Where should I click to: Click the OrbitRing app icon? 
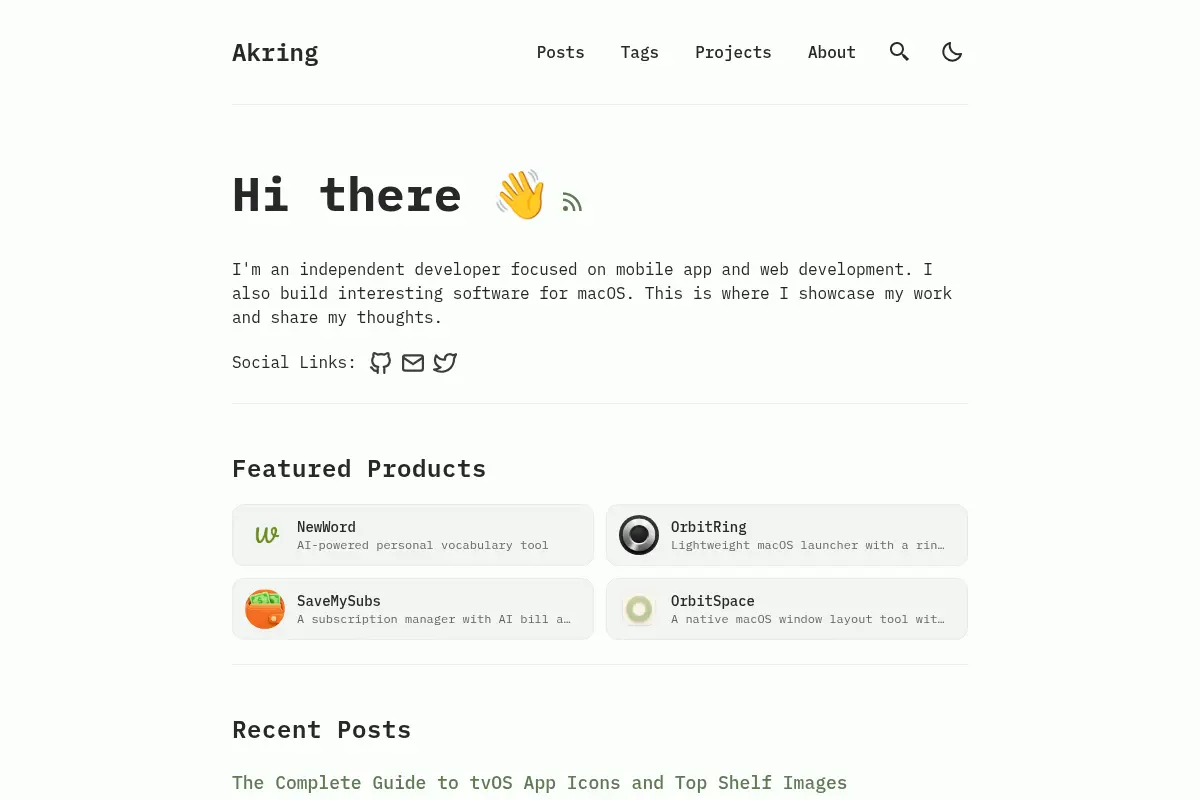639,535
